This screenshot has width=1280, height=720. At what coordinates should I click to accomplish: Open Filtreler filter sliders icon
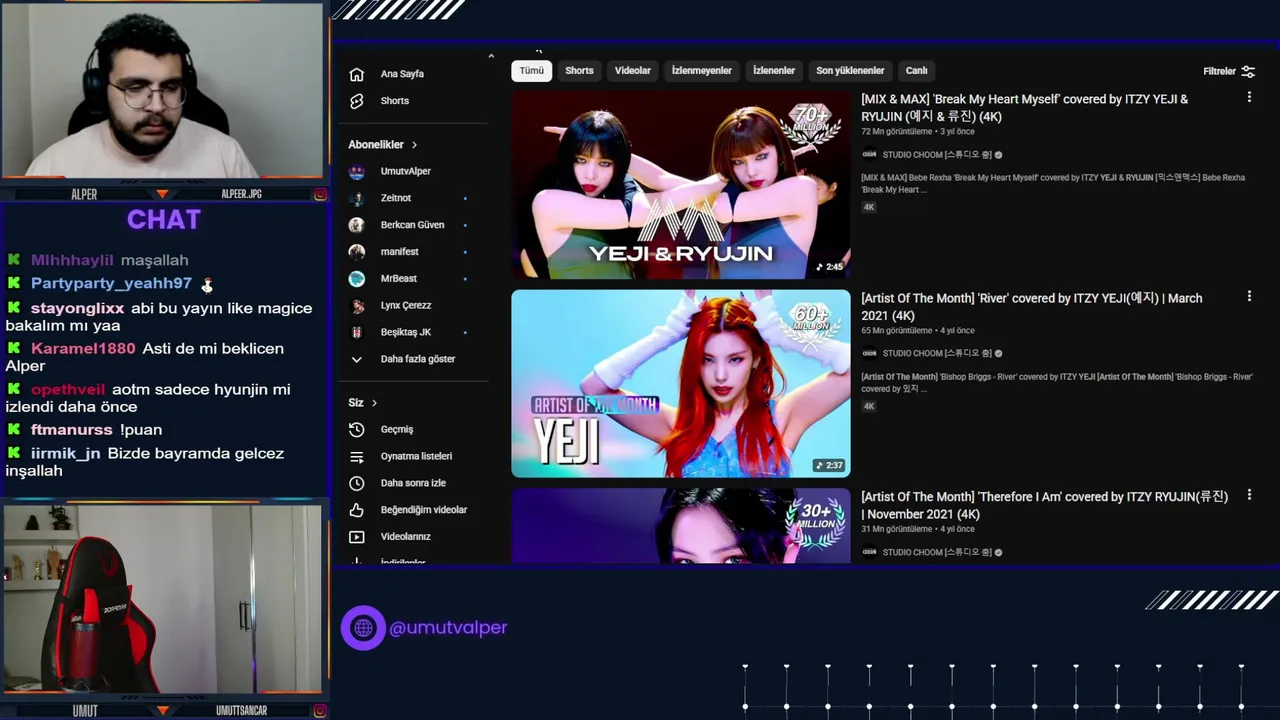(x=1248, y=72)
